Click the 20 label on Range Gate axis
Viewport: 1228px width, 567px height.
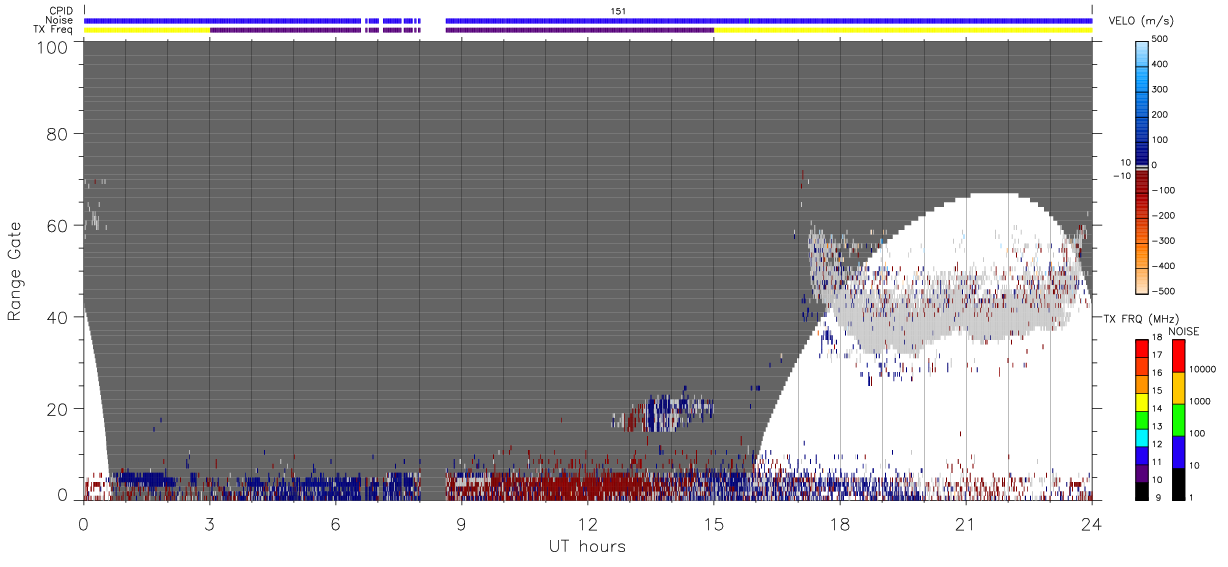tap(58, 409)
